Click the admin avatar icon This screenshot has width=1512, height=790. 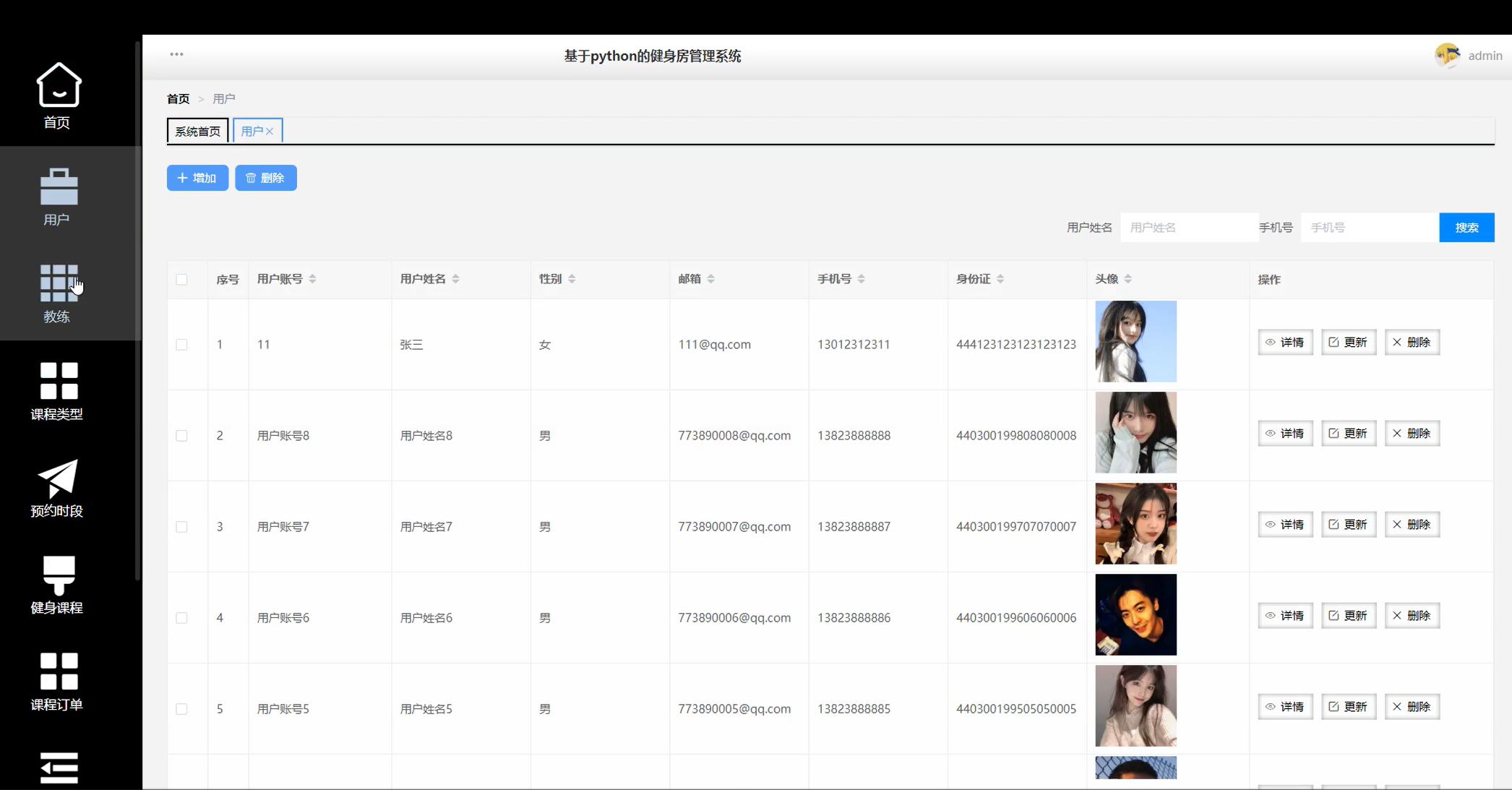(1447, 56)
